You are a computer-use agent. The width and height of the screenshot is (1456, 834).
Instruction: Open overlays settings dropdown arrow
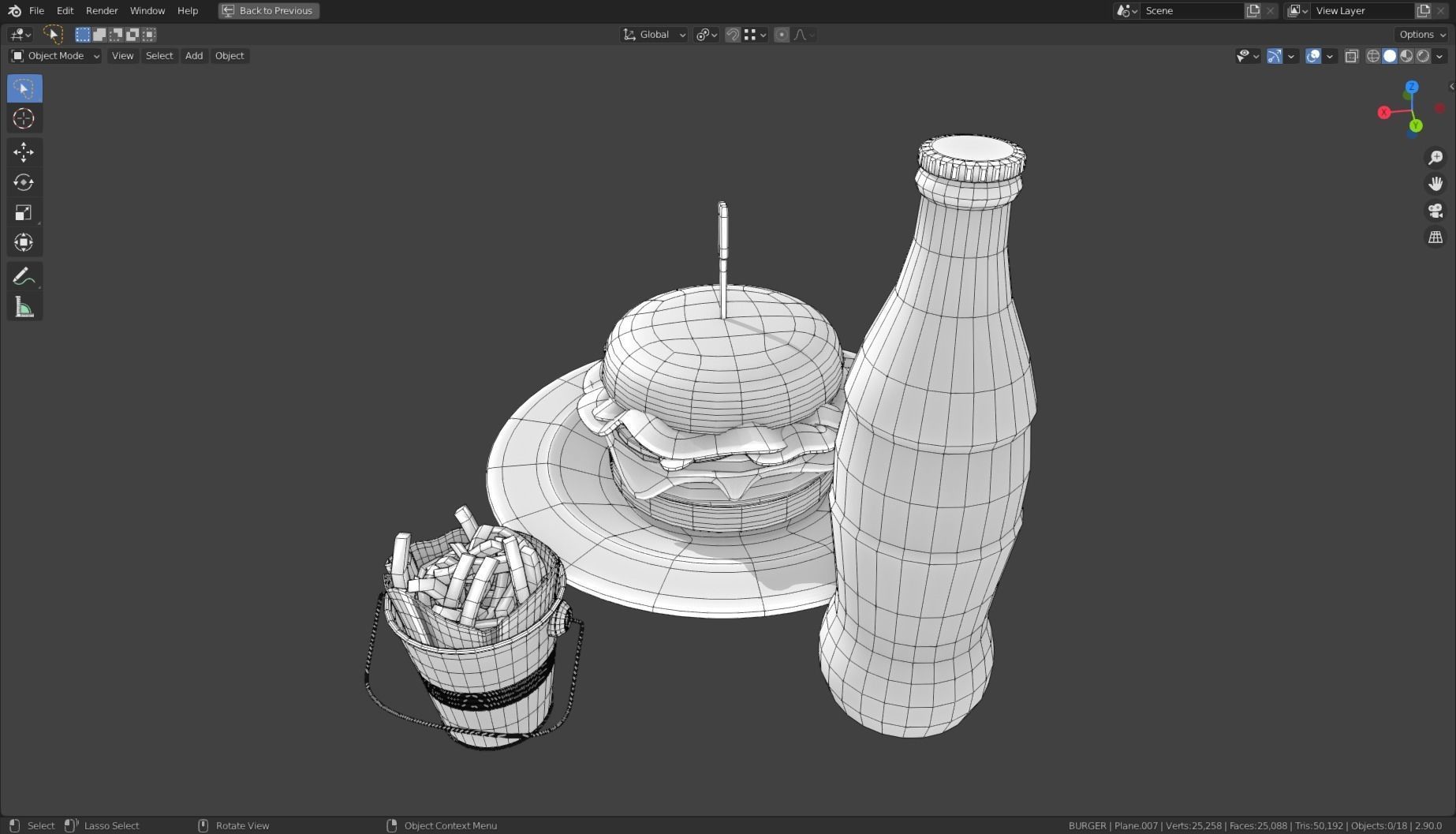[x=1330, y=56]
